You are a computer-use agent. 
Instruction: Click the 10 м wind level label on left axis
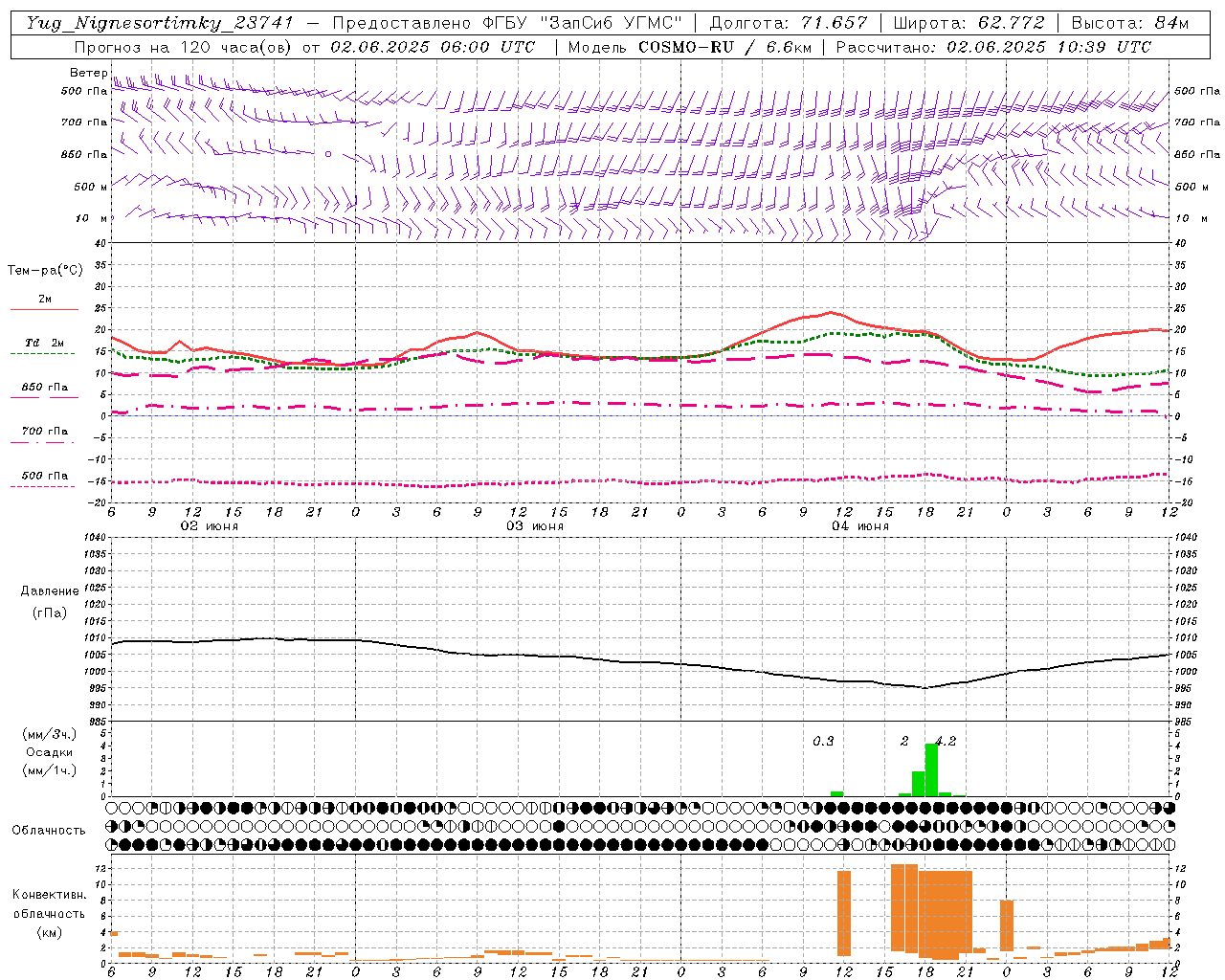[91, 218]
